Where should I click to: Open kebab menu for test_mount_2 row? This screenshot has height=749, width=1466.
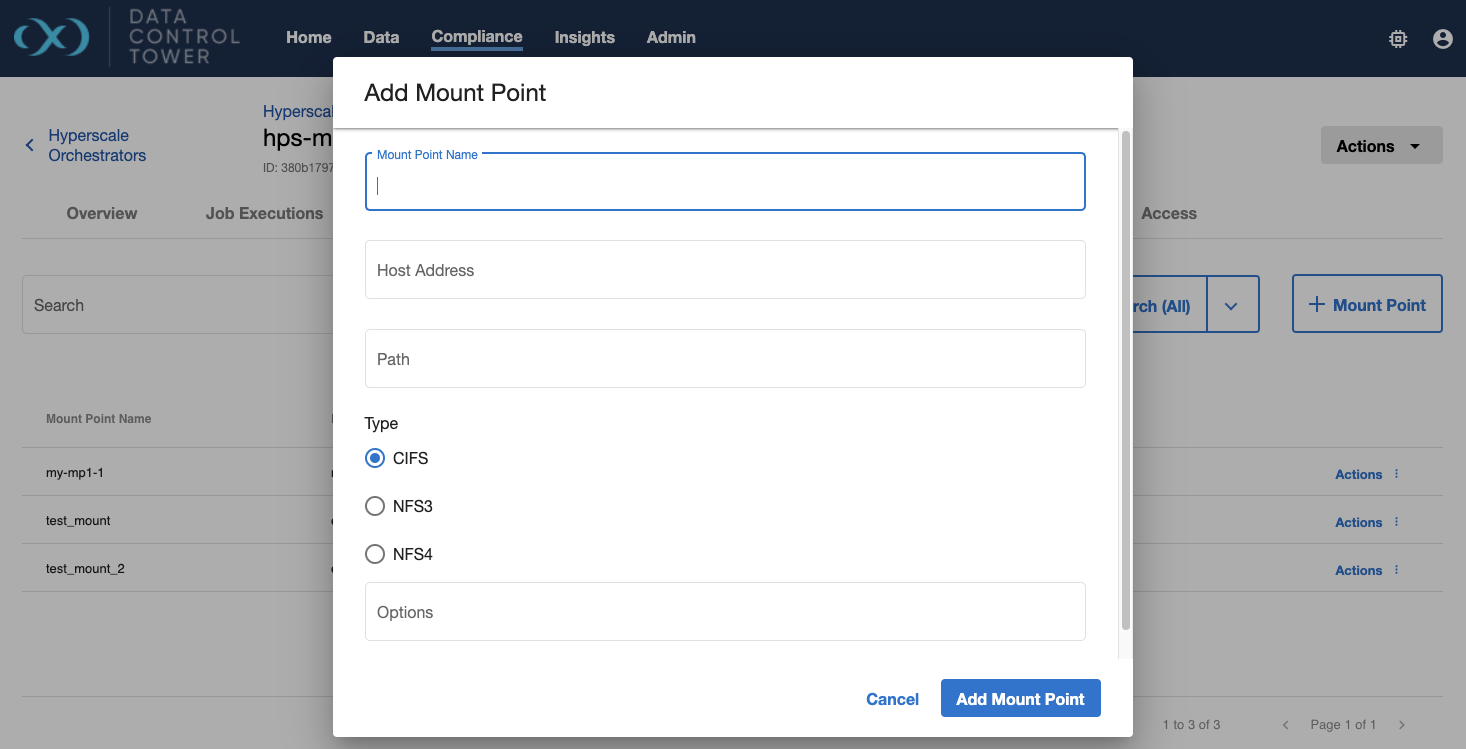1397,570
